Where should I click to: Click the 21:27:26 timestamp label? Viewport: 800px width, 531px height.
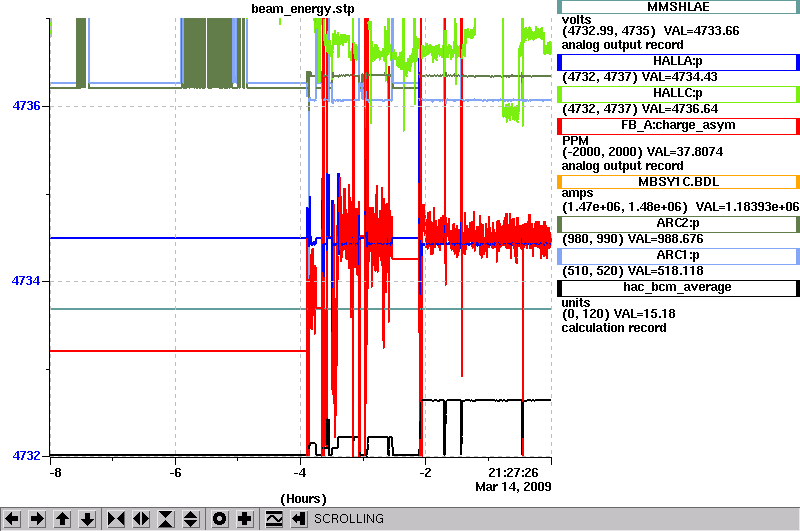[x=513, y=473]
